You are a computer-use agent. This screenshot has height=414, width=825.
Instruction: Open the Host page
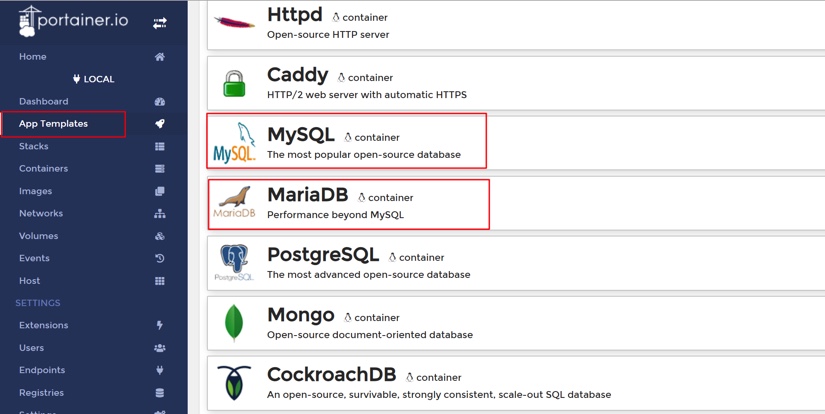(30, 281)
